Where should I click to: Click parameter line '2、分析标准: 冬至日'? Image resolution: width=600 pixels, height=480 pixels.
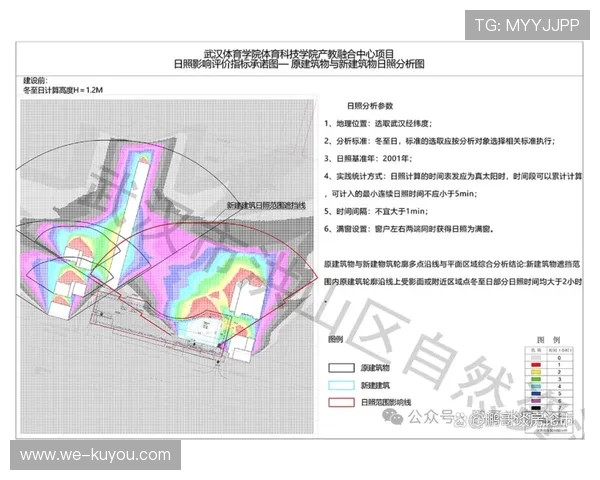(x=439, y=141)
